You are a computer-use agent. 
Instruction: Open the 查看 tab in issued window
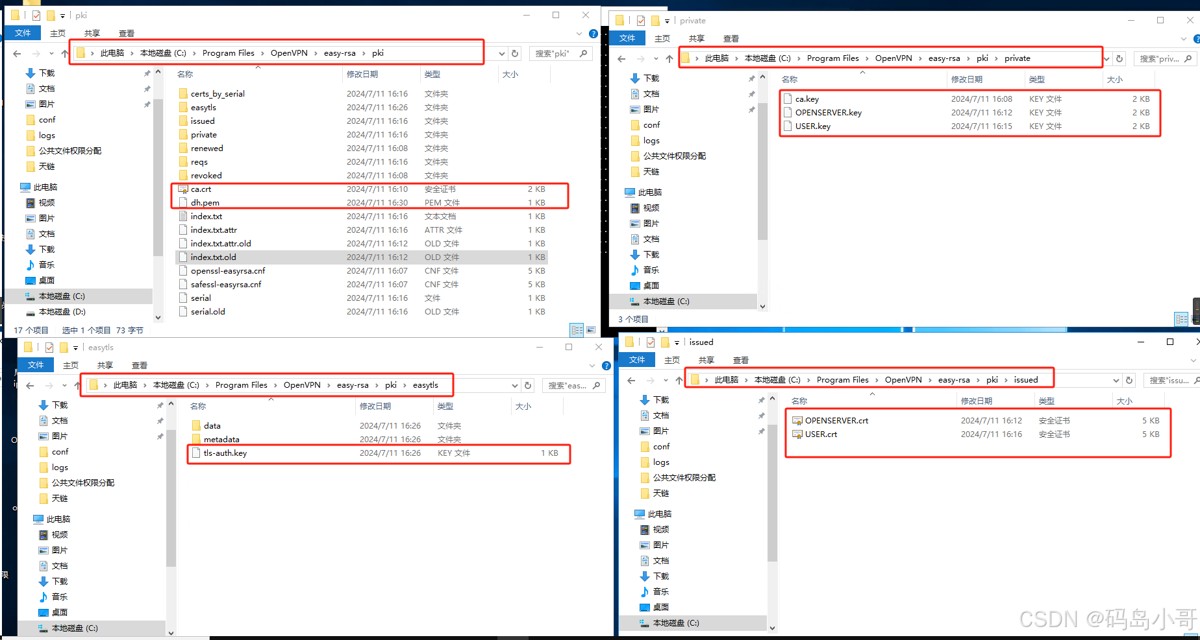[740, 360]
